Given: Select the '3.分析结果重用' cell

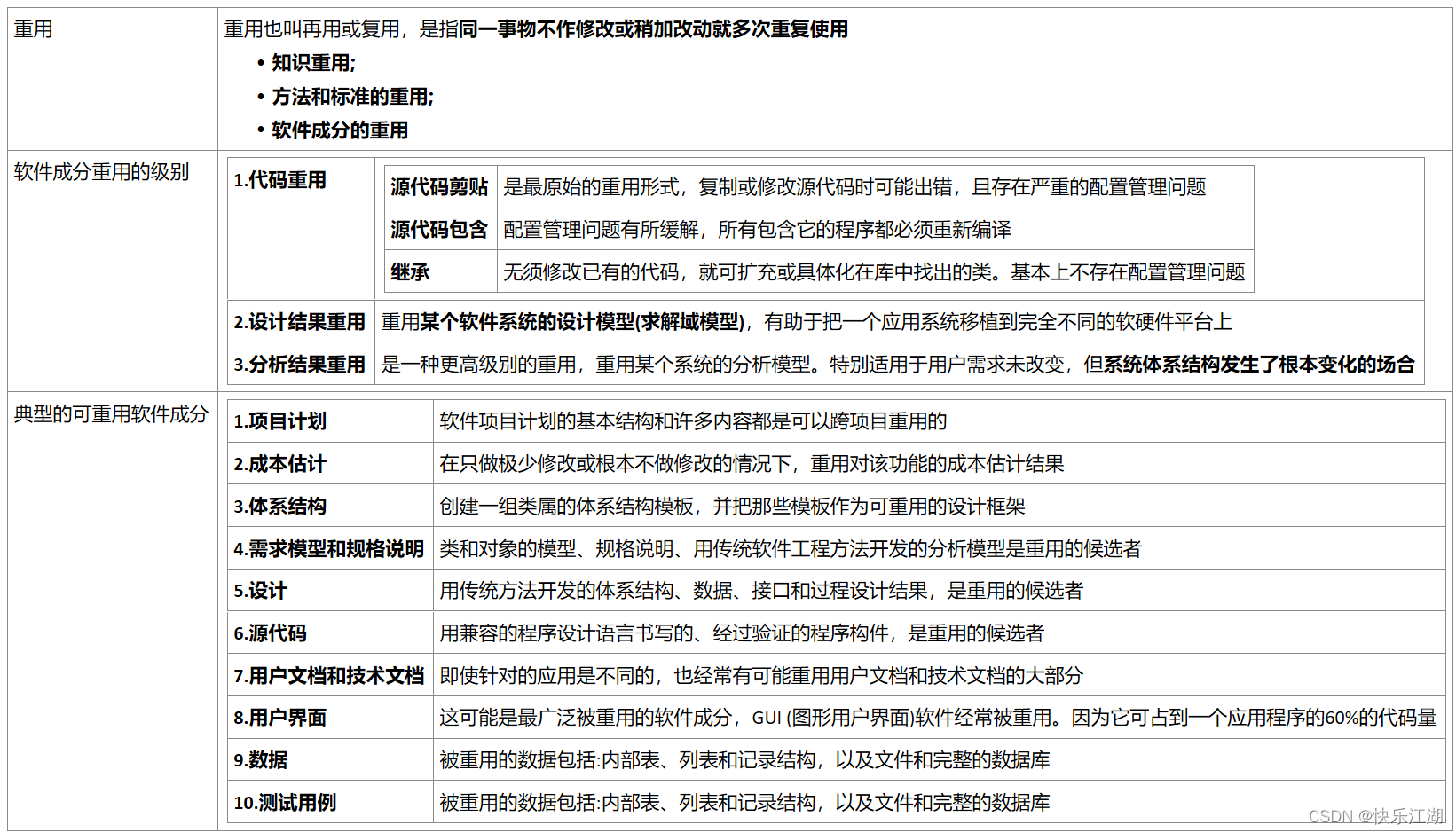Looking at the screenshot, I should point(302,365).
